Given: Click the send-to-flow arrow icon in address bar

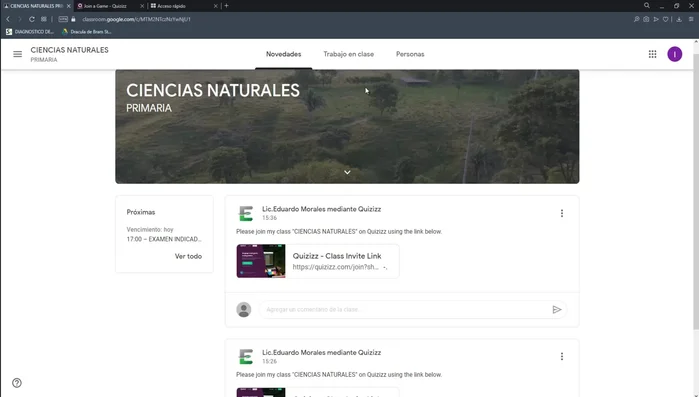Looking at the screenshot, I should 656,19.
